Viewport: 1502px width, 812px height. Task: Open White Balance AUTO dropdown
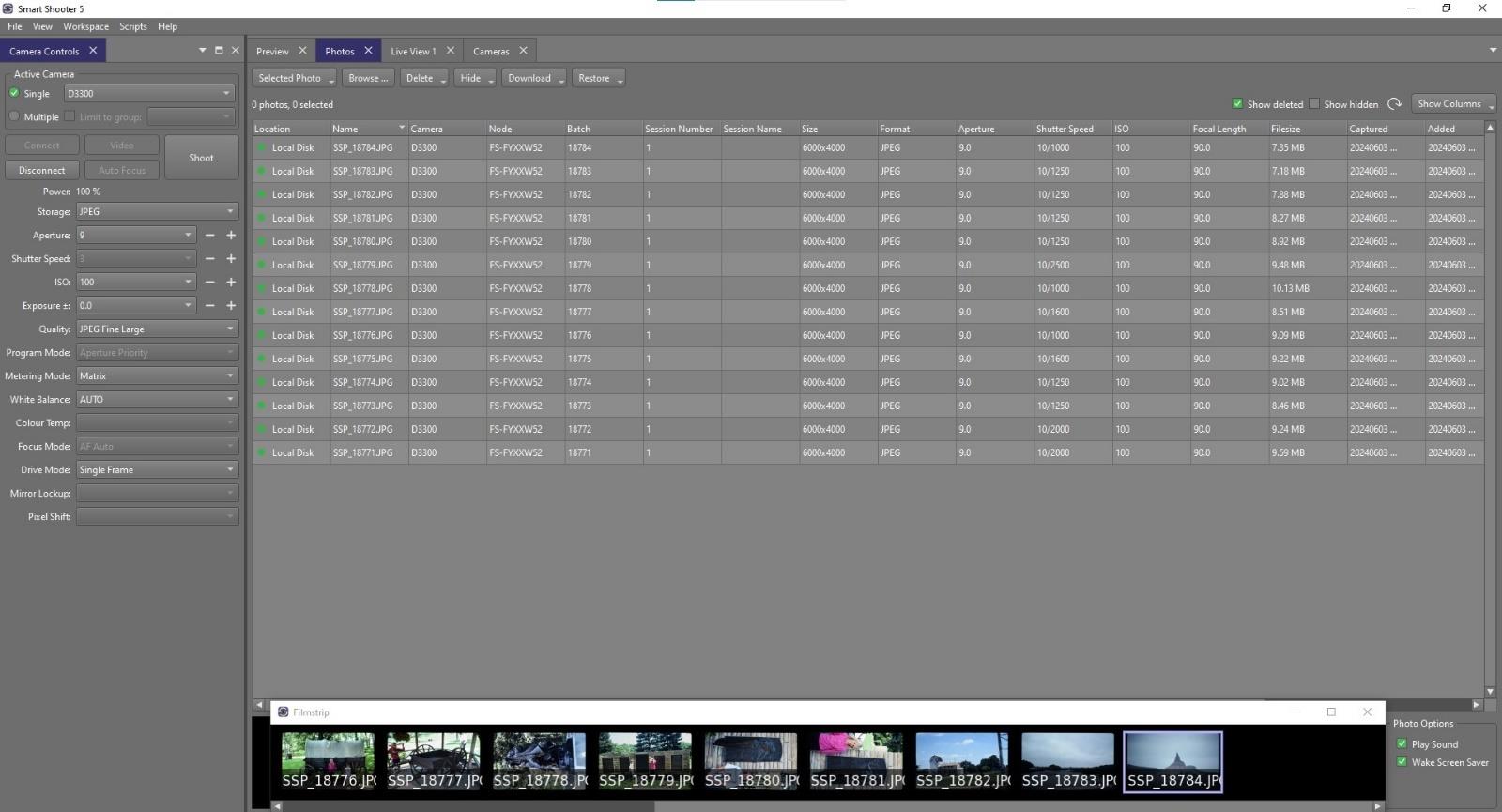[157, 400]
